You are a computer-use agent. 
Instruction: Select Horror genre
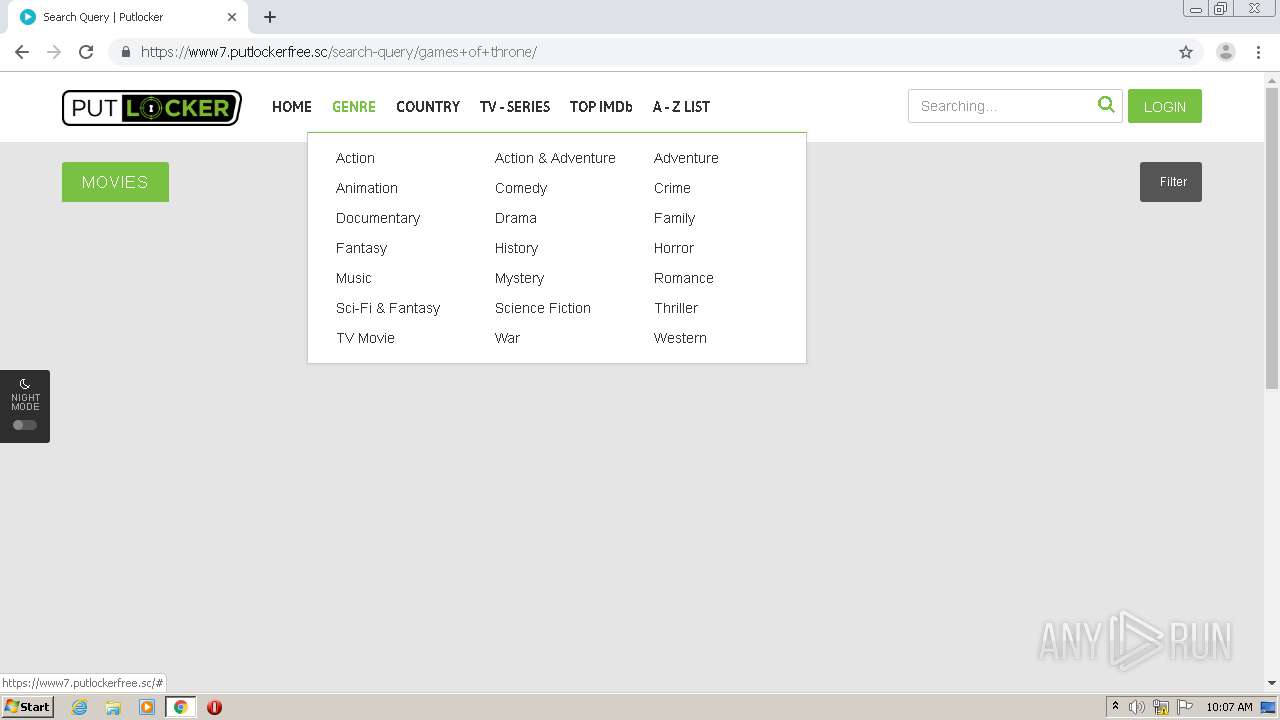tap(674, 248)
